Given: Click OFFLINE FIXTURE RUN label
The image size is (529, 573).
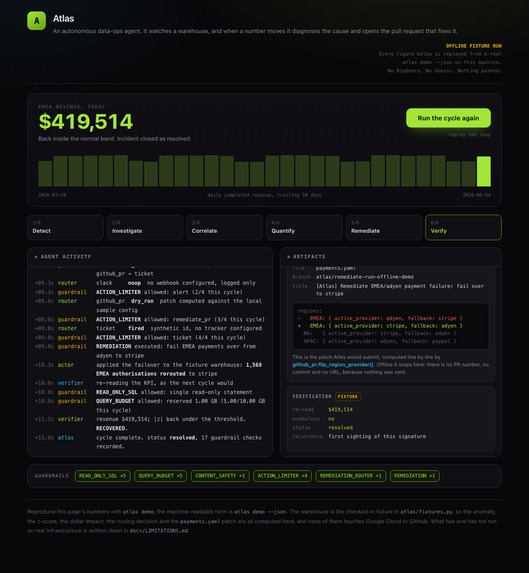Looking at the screenshot, I should [473, 46].
